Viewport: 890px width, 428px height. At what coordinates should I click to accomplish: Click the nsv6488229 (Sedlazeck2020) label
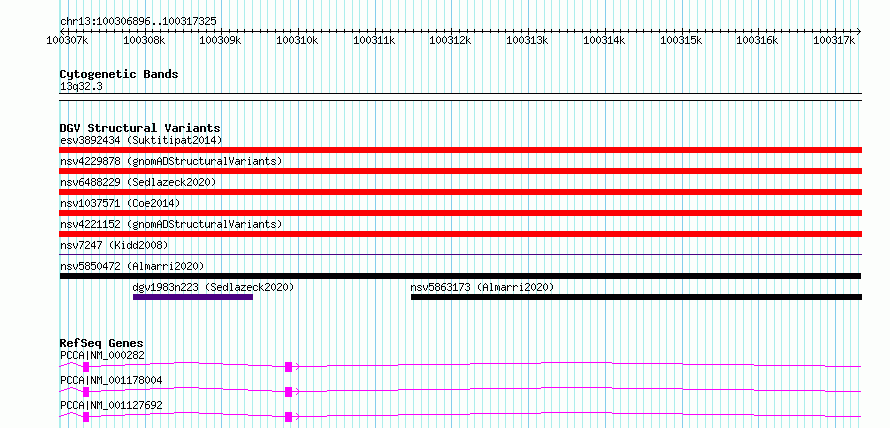pyautogui.click(x=138, y=182)
